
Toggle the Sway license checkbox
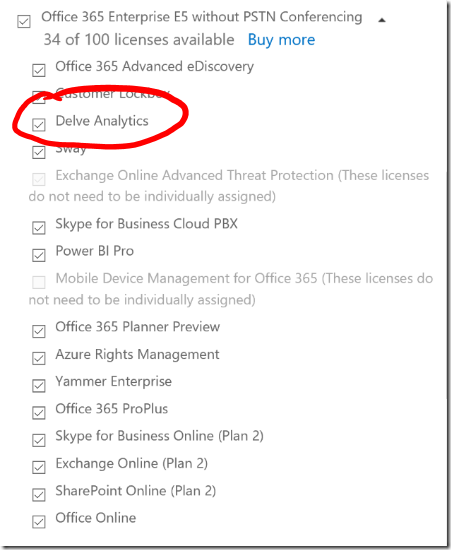39,152
